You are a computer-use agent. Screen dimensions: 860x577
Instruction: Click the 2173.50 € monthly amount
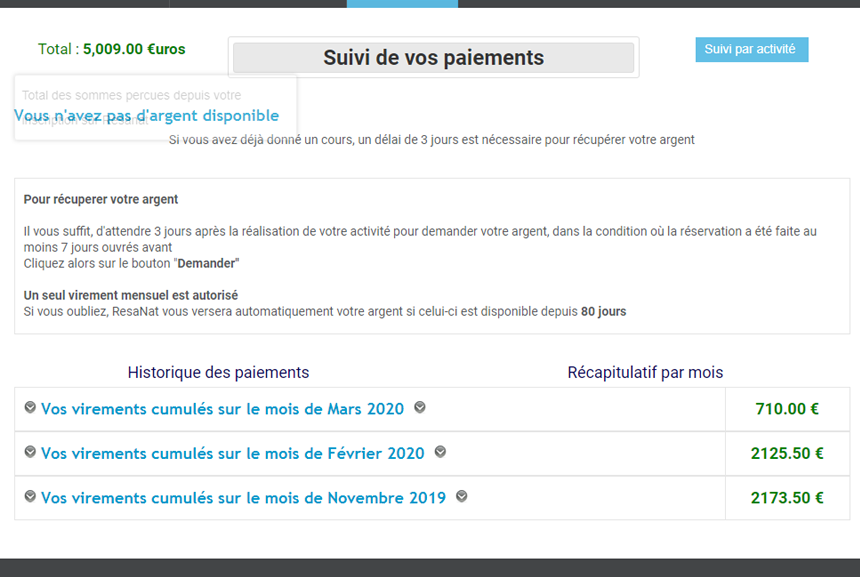tap(787, 497)
